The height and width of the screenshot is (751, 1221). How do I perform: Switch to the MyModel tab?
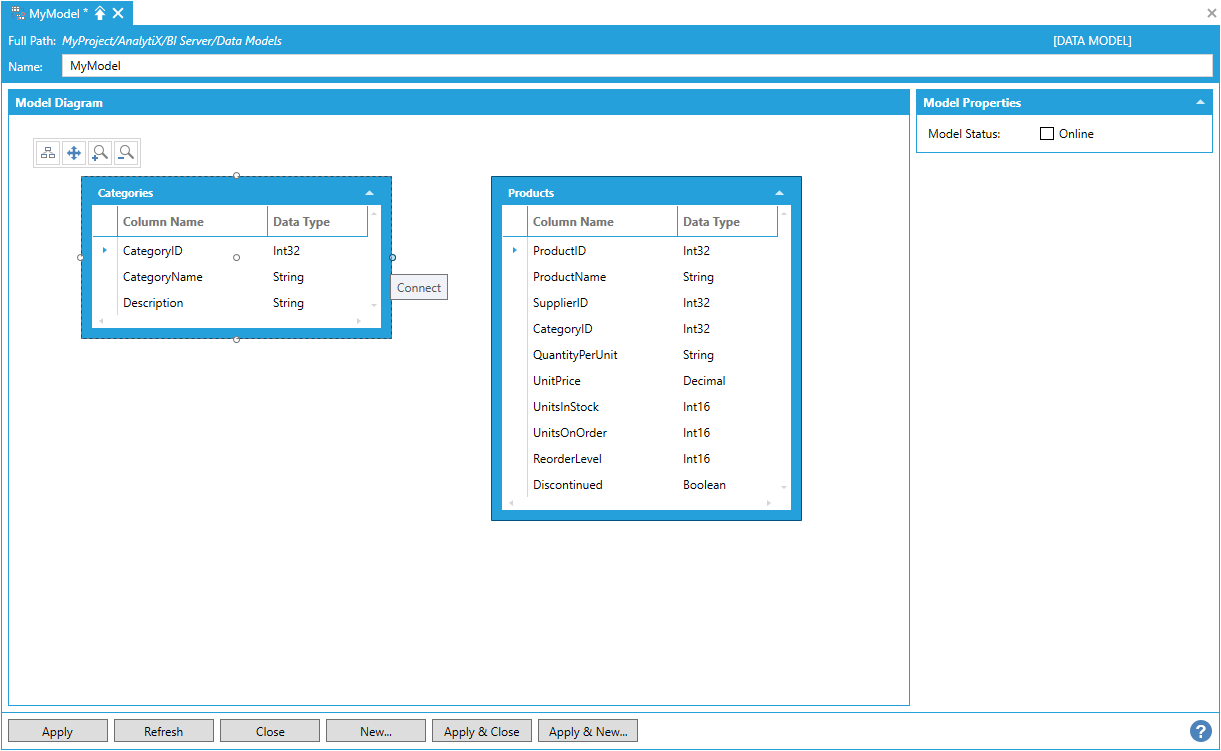click(52, 13)
